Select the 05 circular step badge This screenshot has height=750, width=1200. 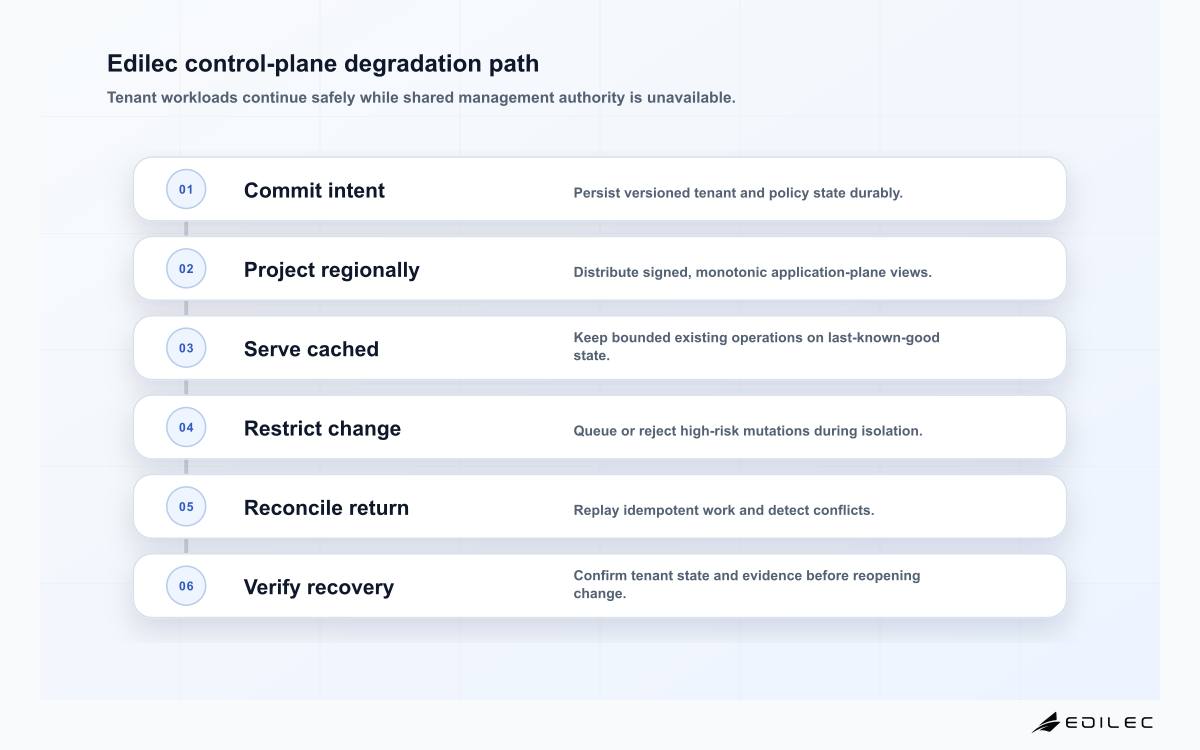point(186,506)
